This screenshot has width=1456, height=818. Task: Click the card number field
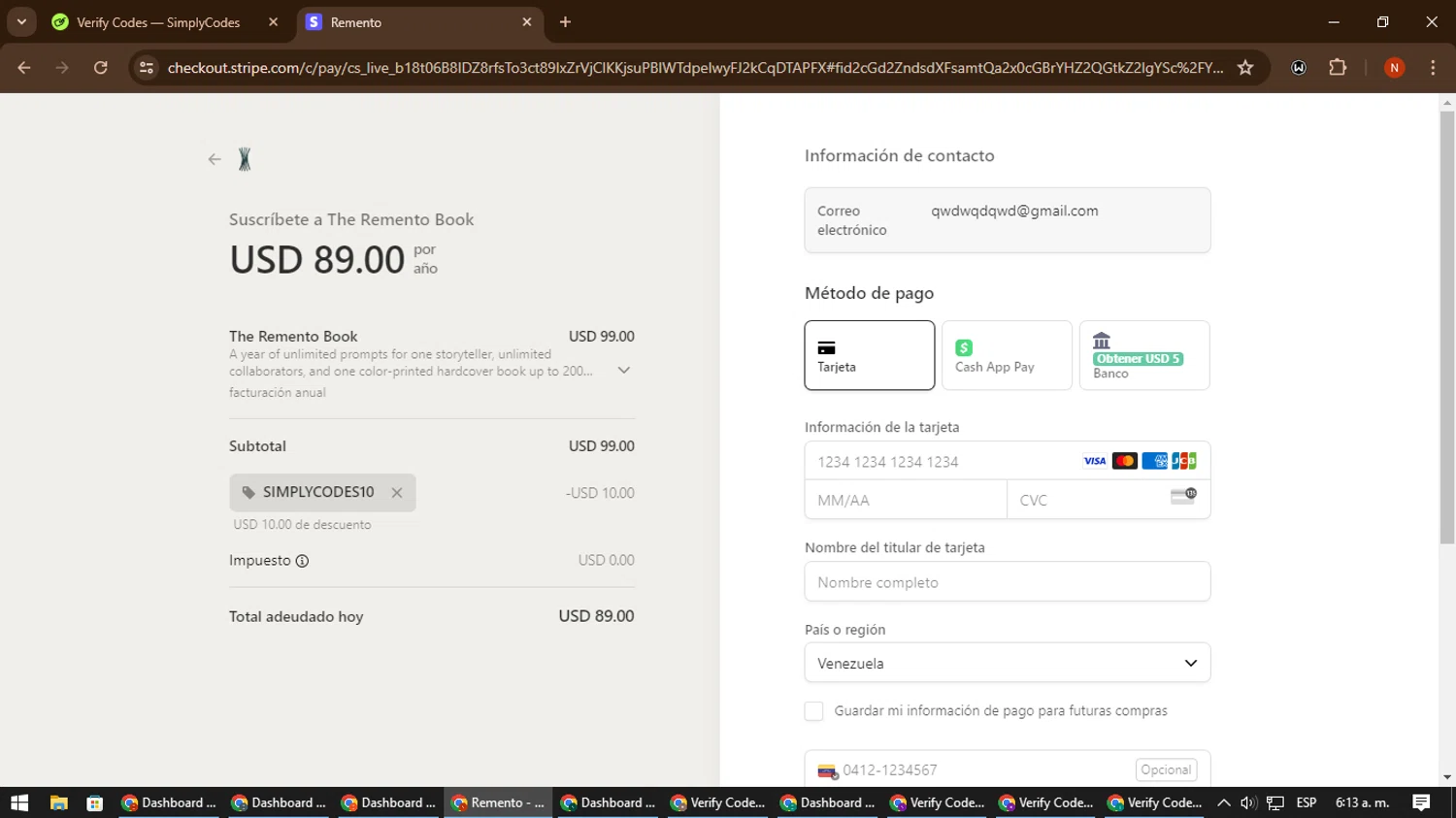pos(1007,461)
